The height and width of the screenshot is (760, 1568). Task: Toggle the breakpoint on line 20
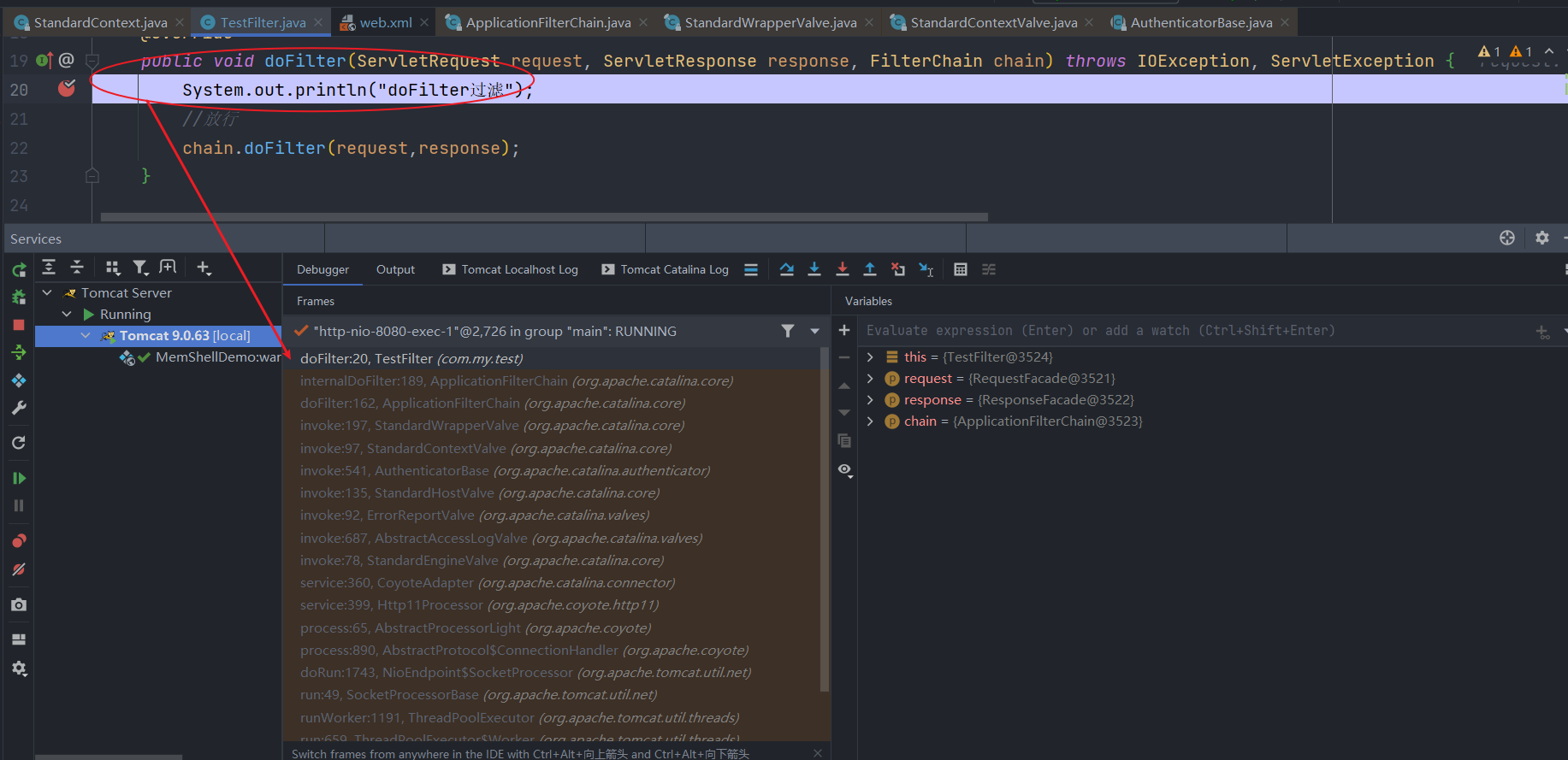[67, 88]
